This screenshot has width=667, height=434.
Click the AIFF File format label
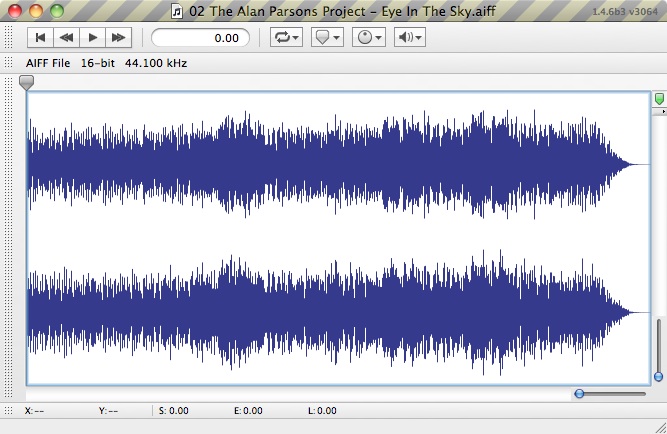point(48,63)
